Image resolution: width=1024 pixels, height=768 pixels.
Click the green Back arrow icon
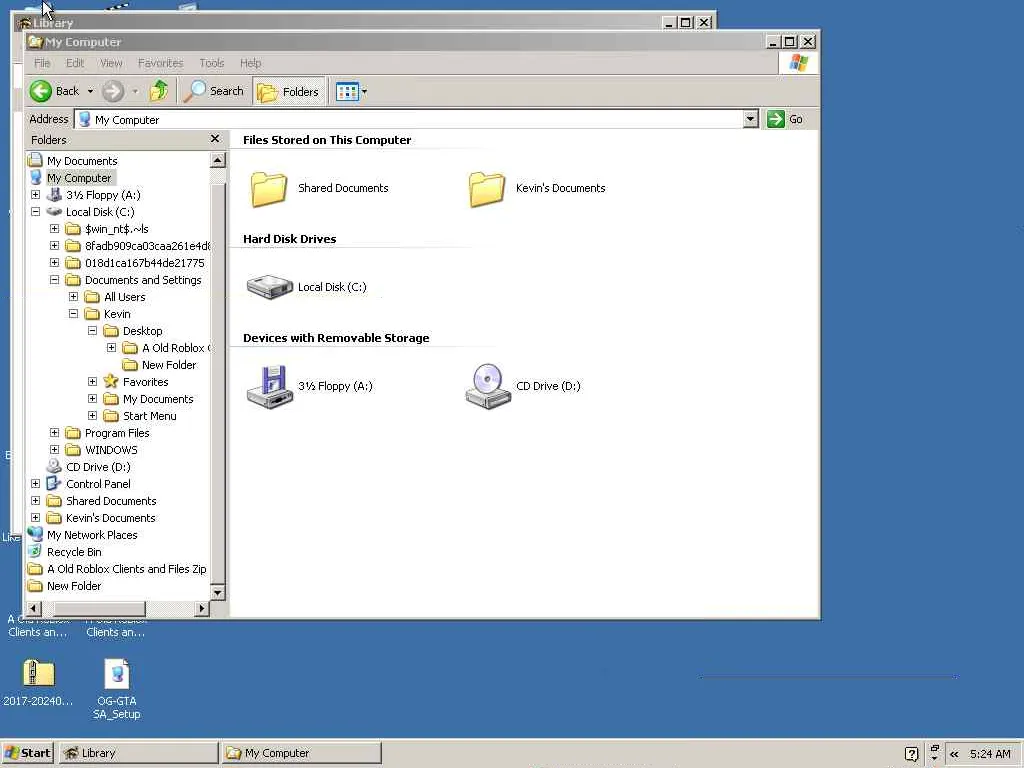(40, 91)
